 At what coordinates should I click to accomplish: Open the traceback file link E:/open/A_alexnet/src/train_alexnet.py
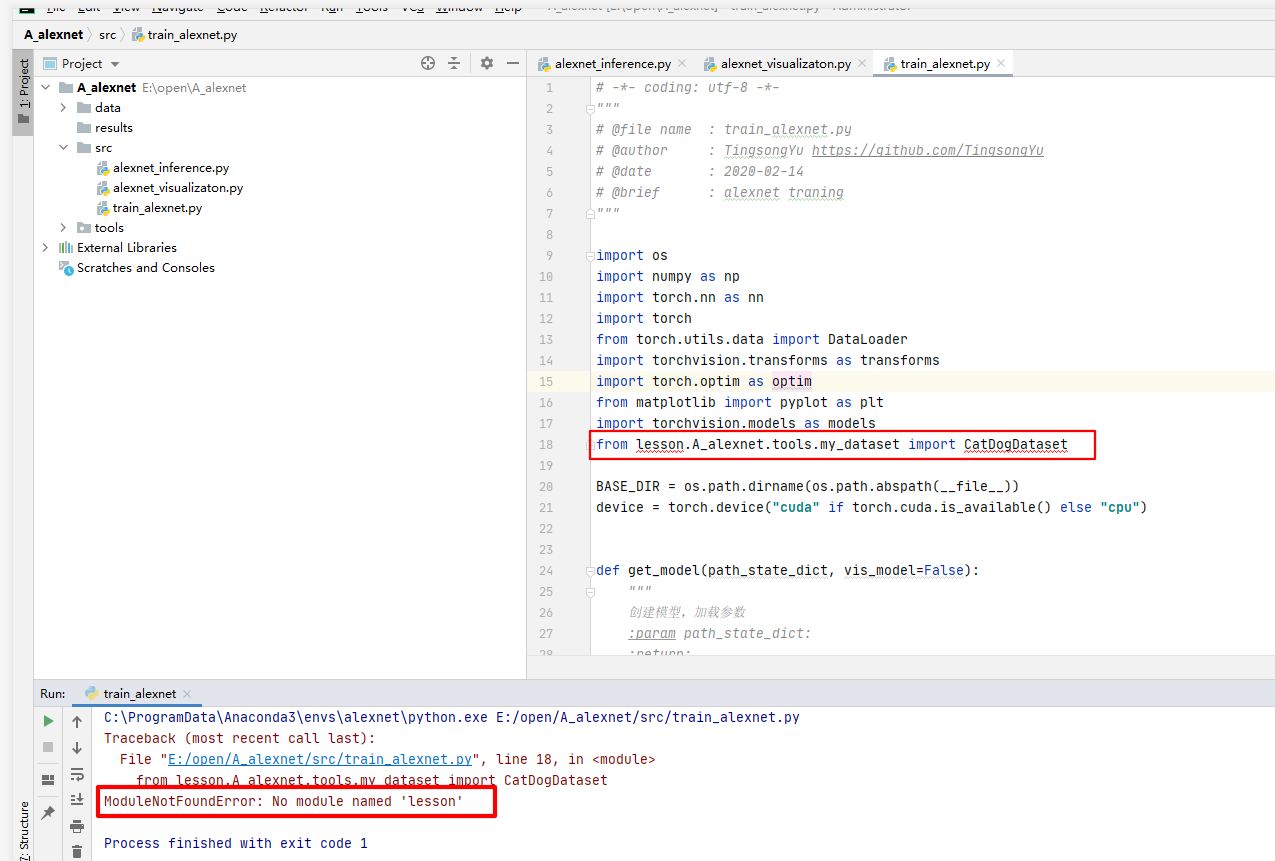tap(320, 759)
